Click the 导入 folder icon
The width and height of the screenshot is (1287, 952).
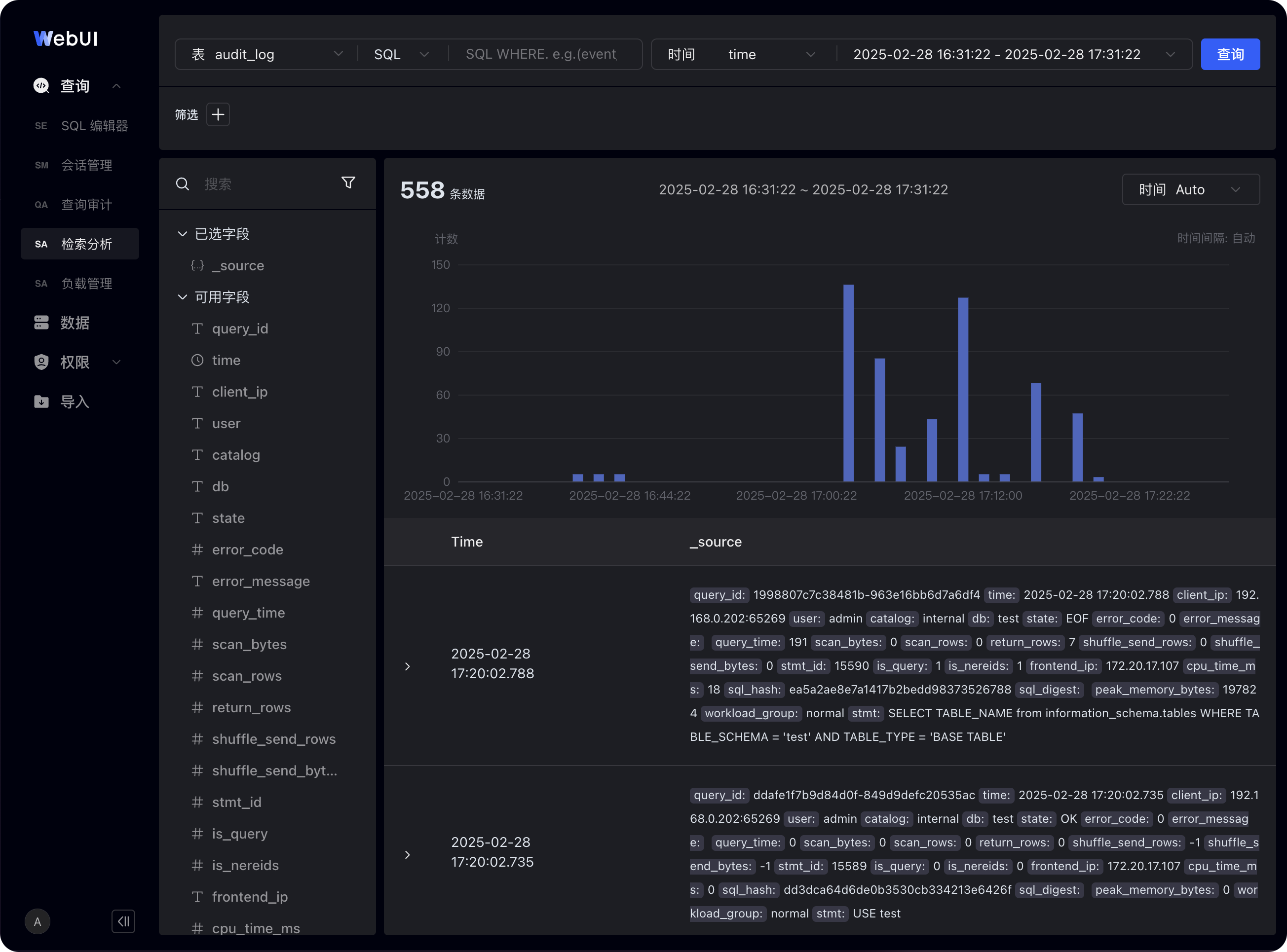[x=41, y=402]
